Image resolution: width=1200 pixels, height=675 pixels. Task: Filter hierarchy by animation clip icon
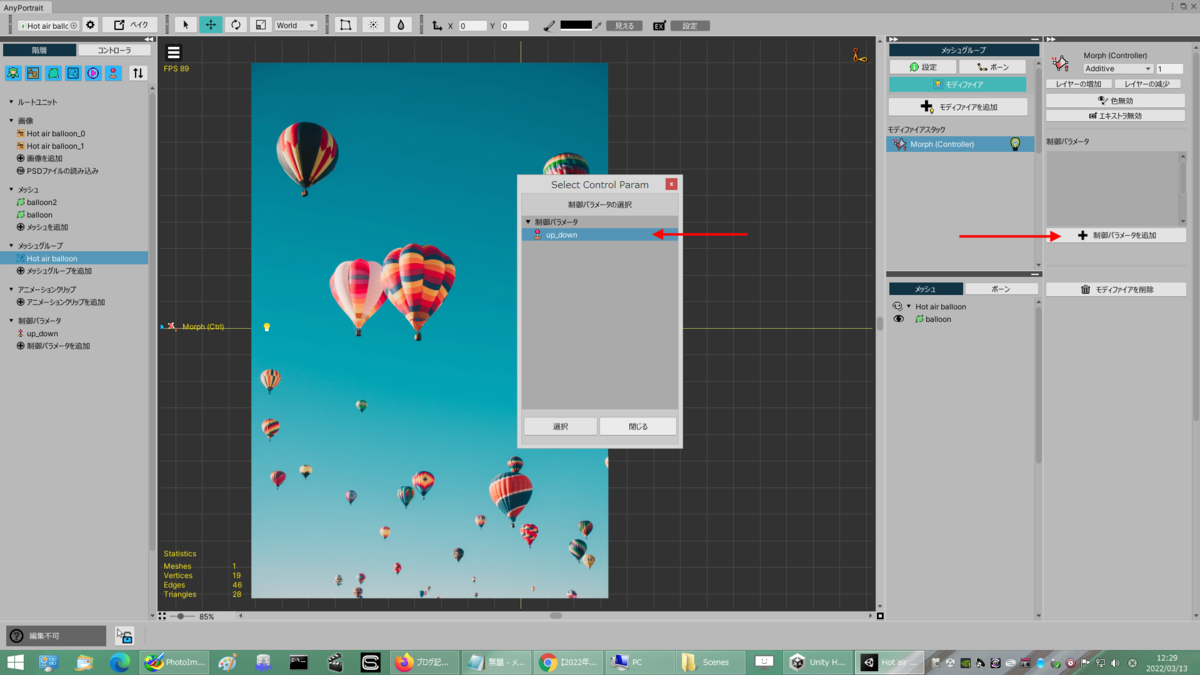coord(93,73)
